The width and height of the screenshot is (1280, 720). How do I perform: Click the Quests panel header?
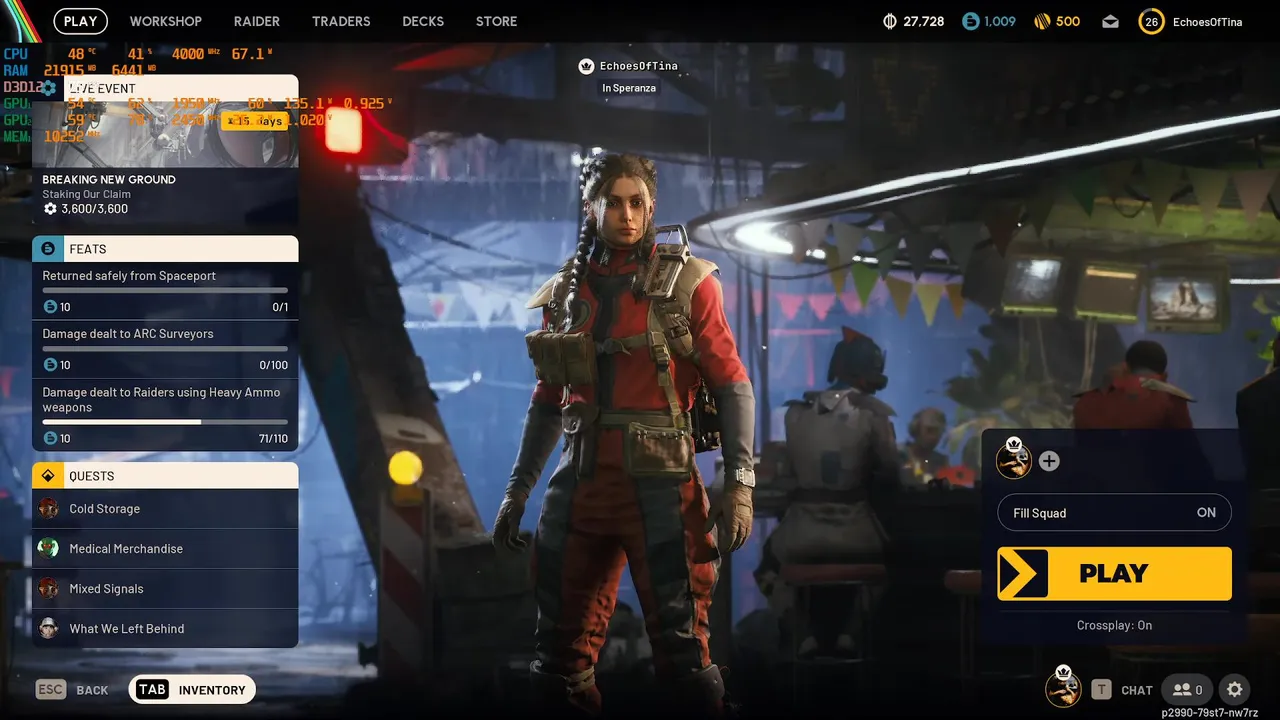pos(165,475)
